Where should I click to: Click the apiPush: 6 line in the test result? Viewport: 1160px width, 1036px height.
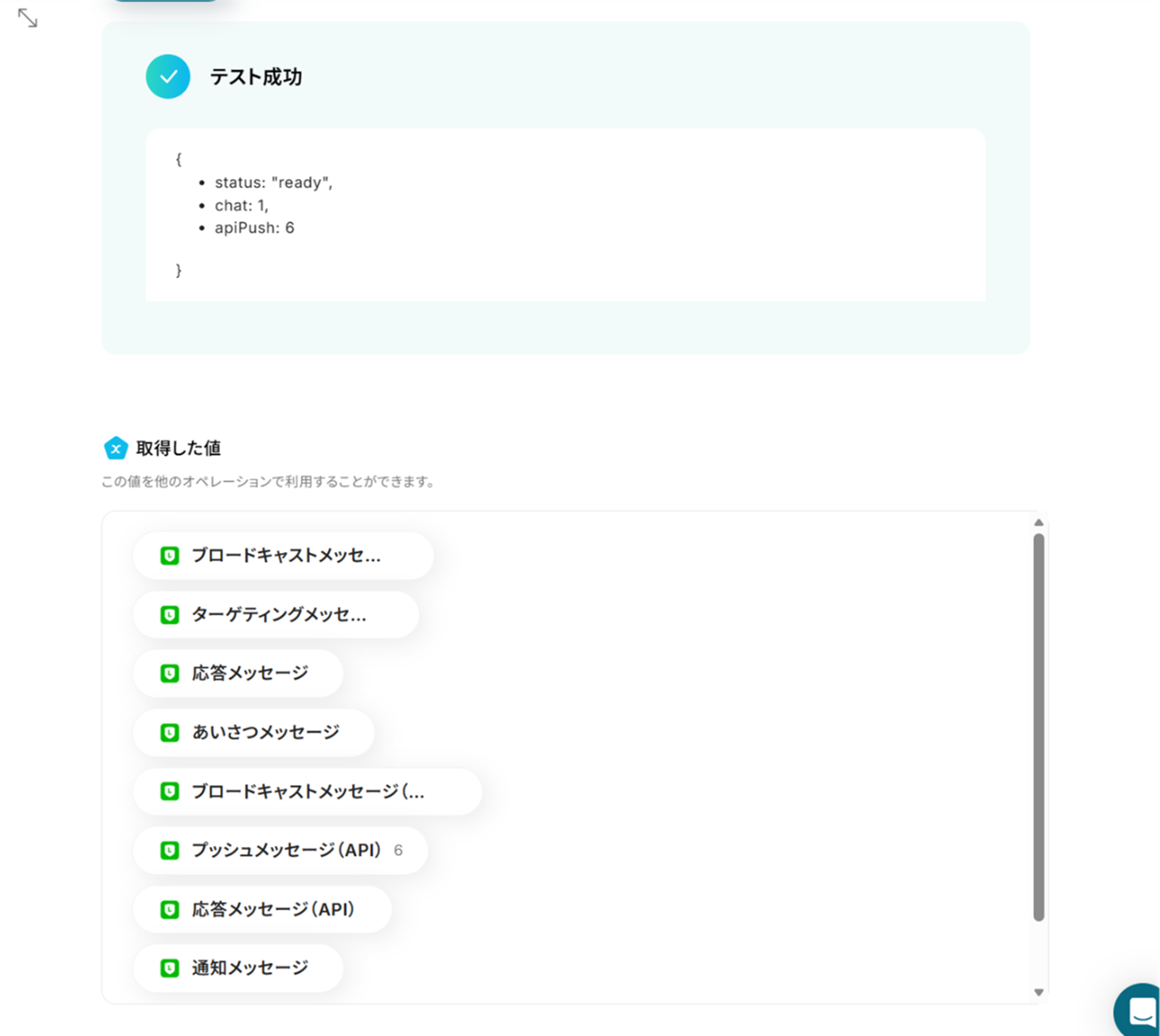tap(254, 228)
